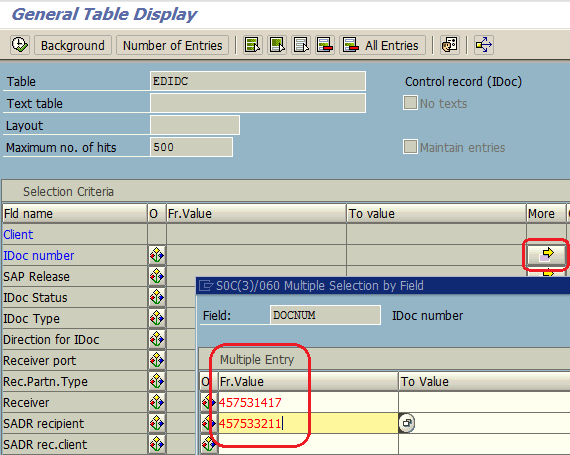Open selection options icon for IDoc Type
The image size is (570, 455).
pos(157,318)
